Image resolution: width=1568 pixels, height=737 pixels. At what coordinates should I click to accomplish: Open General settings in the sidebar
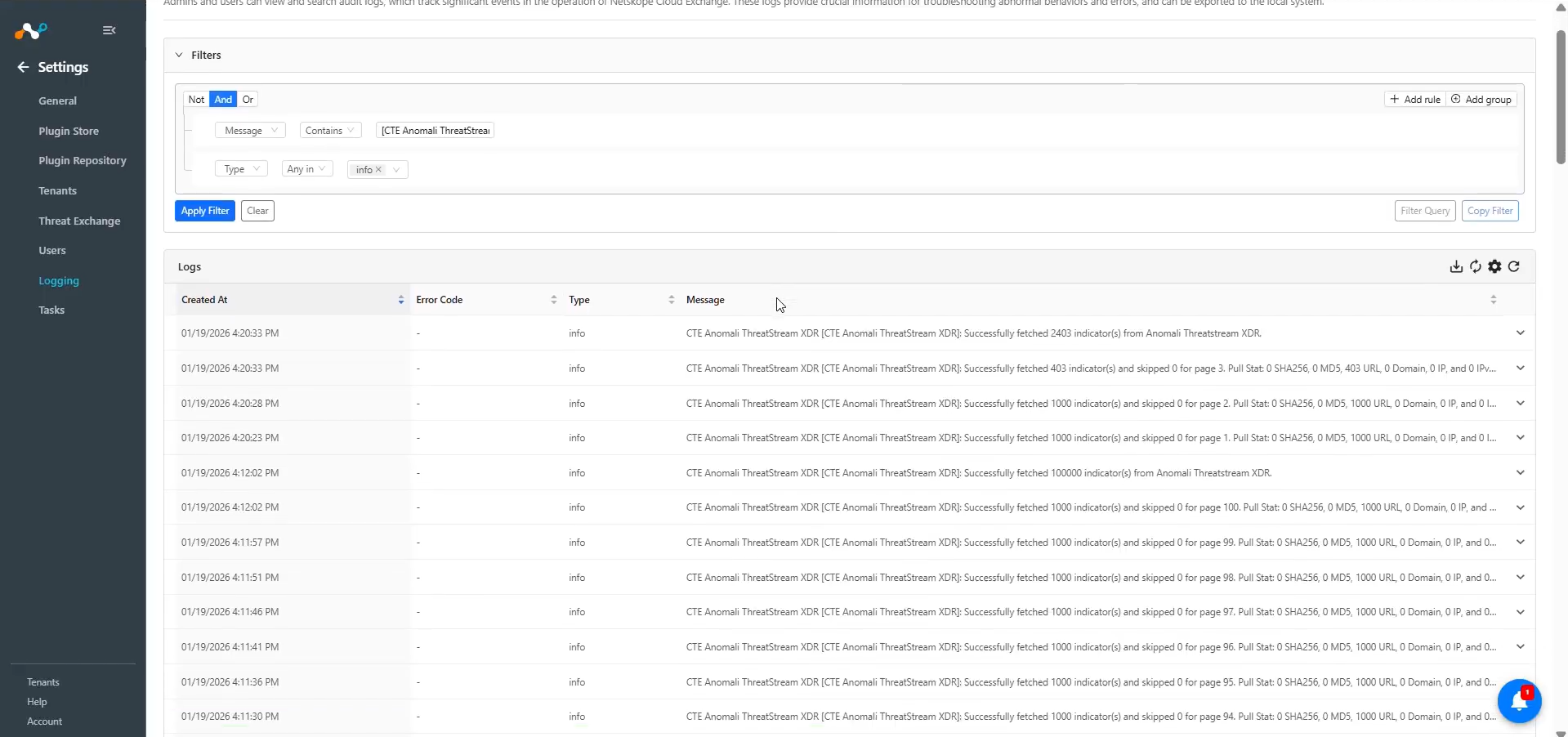coord(57,101)
